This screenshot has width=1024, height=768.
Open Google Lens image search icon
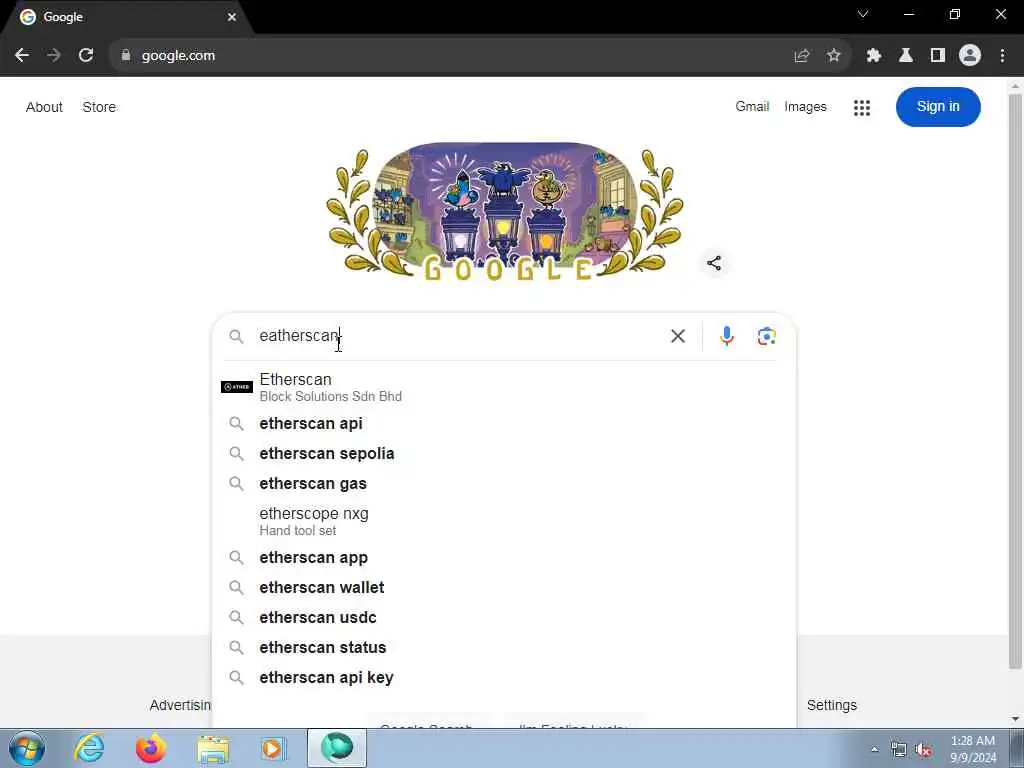coord(767,336)
